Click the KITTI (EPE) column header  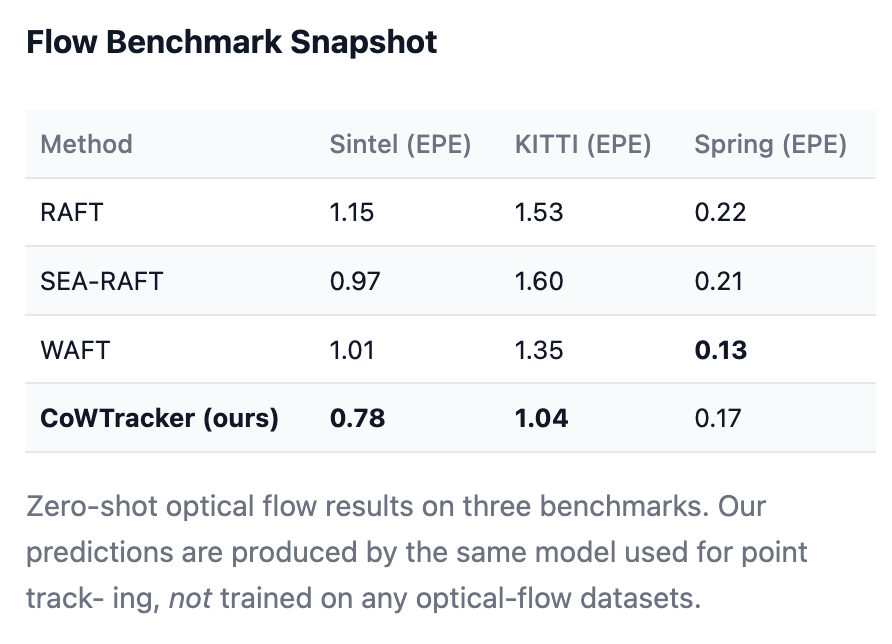click(x=583, y=144)
